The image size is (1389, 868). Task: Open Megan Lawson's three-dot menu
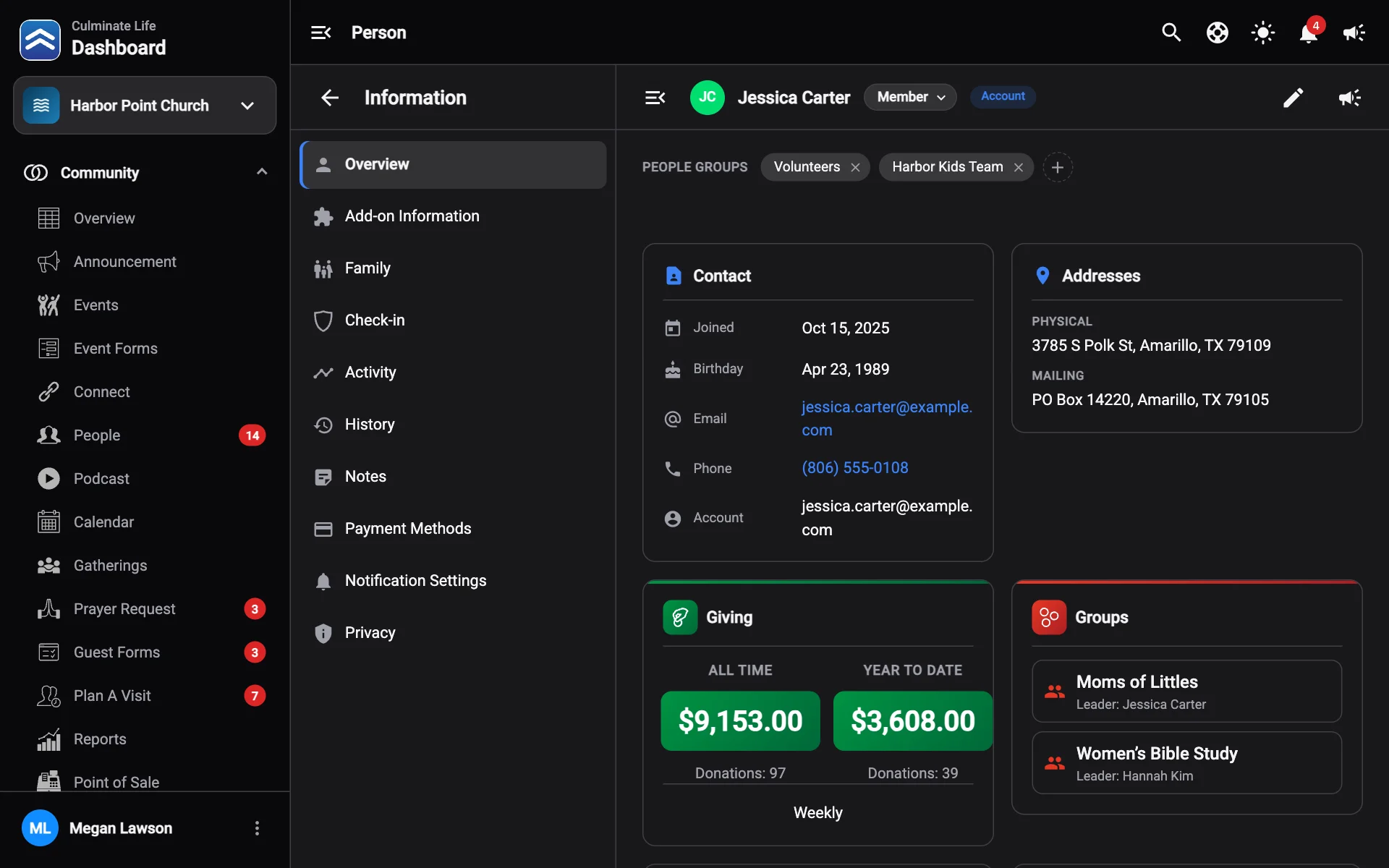pyautogui.click(x=257, y=828)
